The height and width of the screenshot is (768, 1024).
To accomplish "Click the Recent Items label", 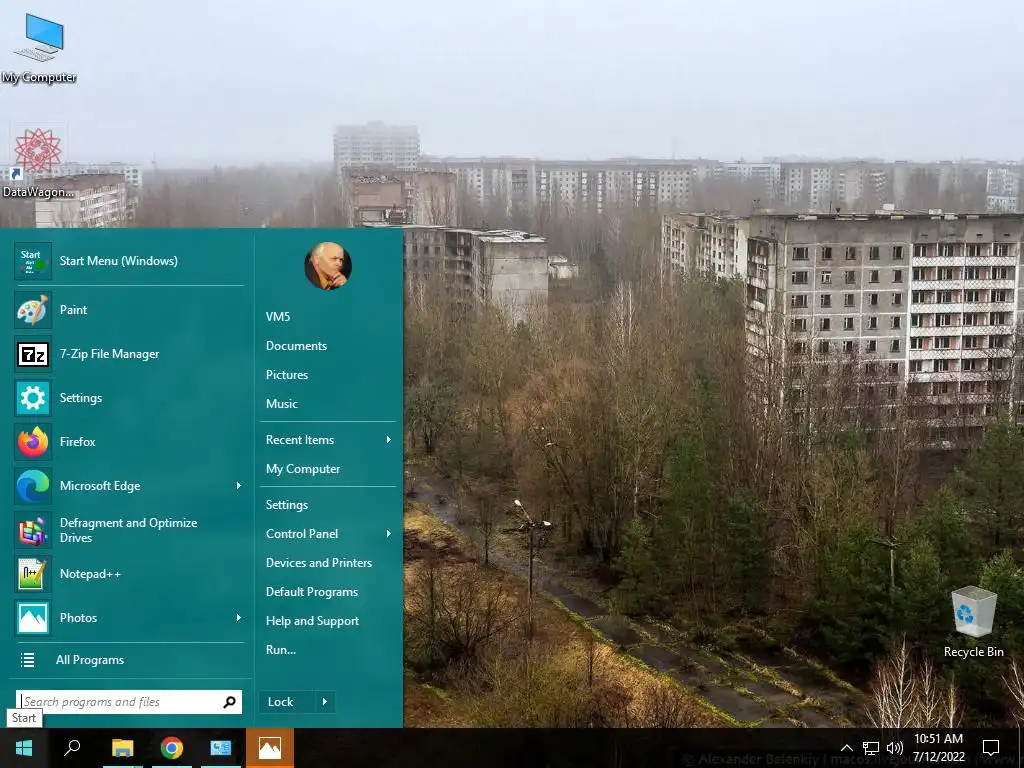I will [x=300, y=440].
